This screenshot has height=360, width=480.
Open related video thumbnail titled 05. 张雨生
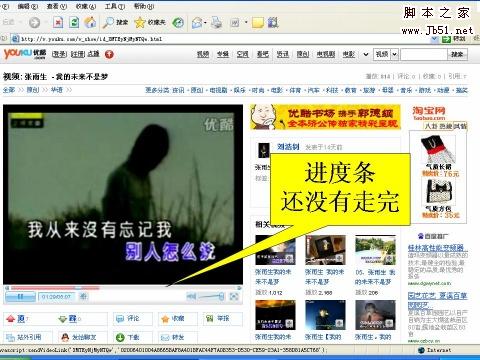(375, 250)
